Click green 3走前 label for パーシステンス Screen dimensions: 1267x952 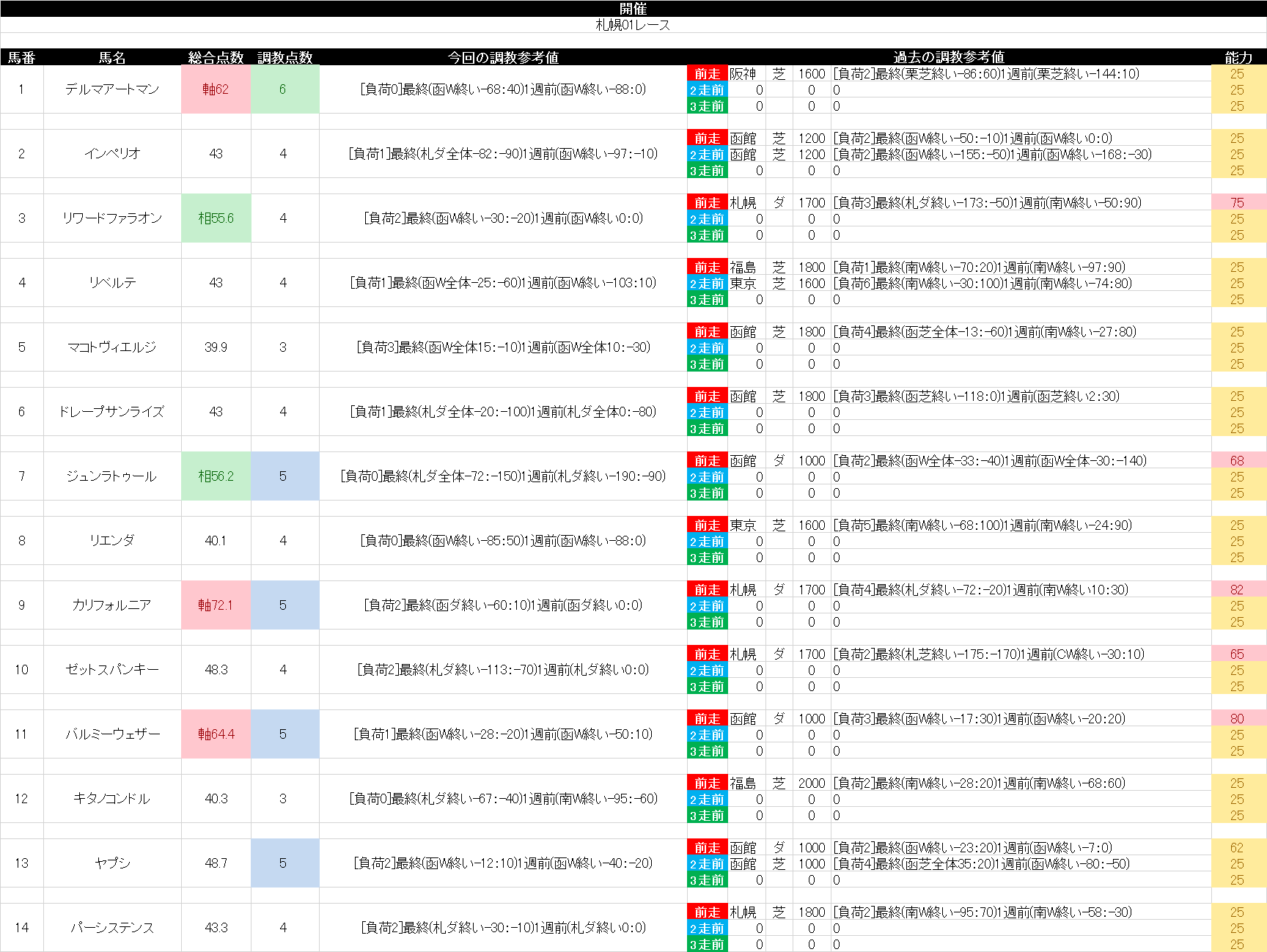[x=707, y=945]
